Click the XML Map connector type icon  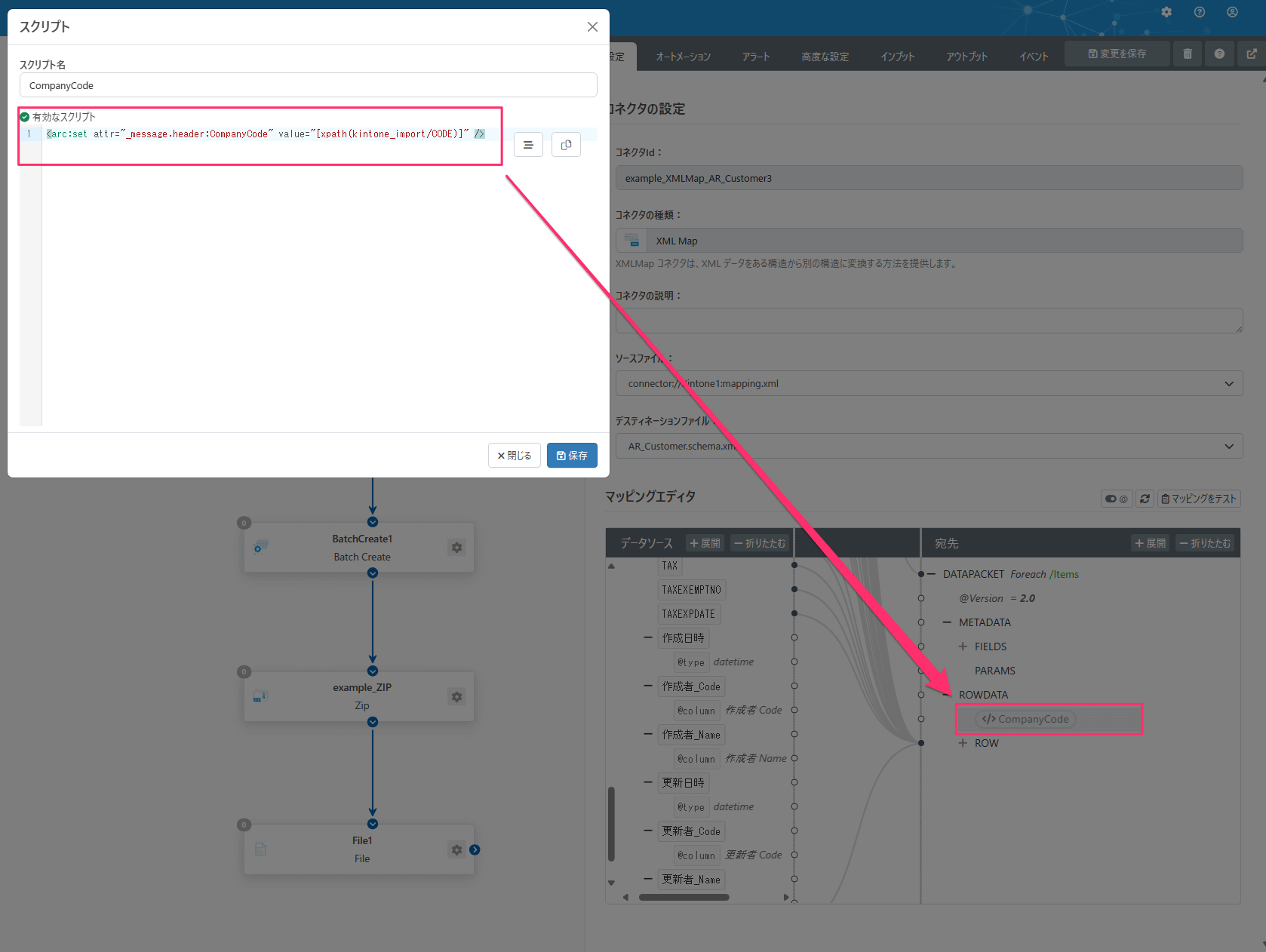coord(631,241)
